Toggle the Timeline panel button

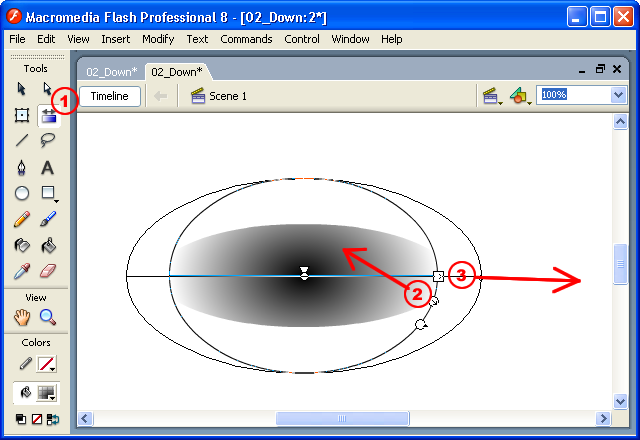click(110, 96)
